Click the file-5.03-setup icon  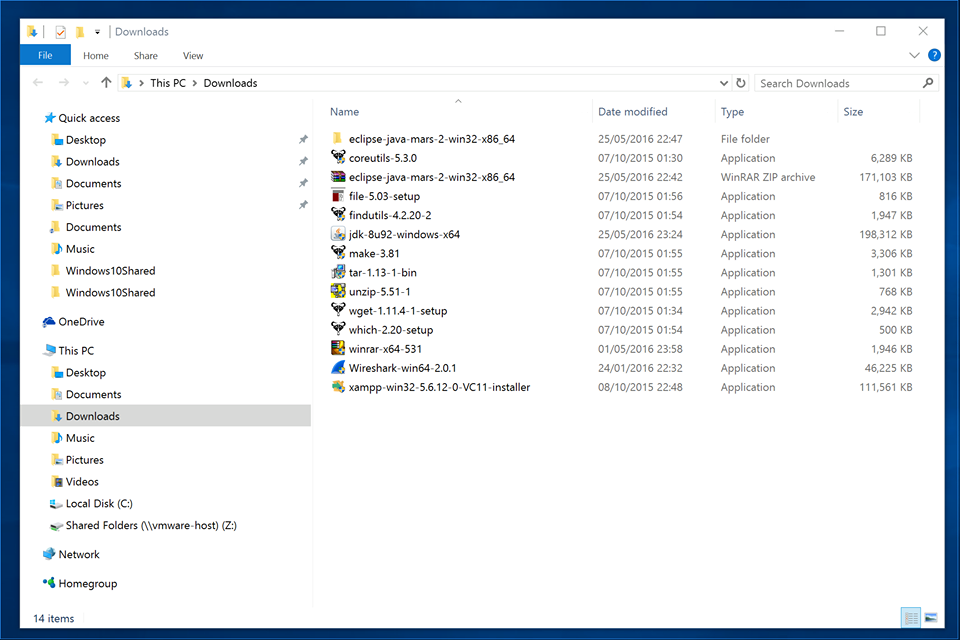338,195
